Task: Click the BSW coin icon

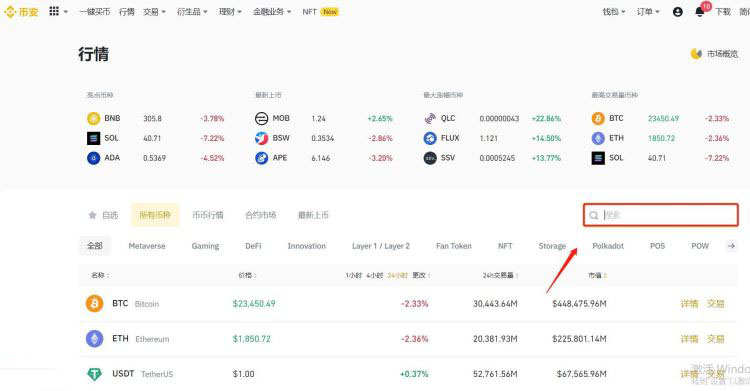Action: 261,138
